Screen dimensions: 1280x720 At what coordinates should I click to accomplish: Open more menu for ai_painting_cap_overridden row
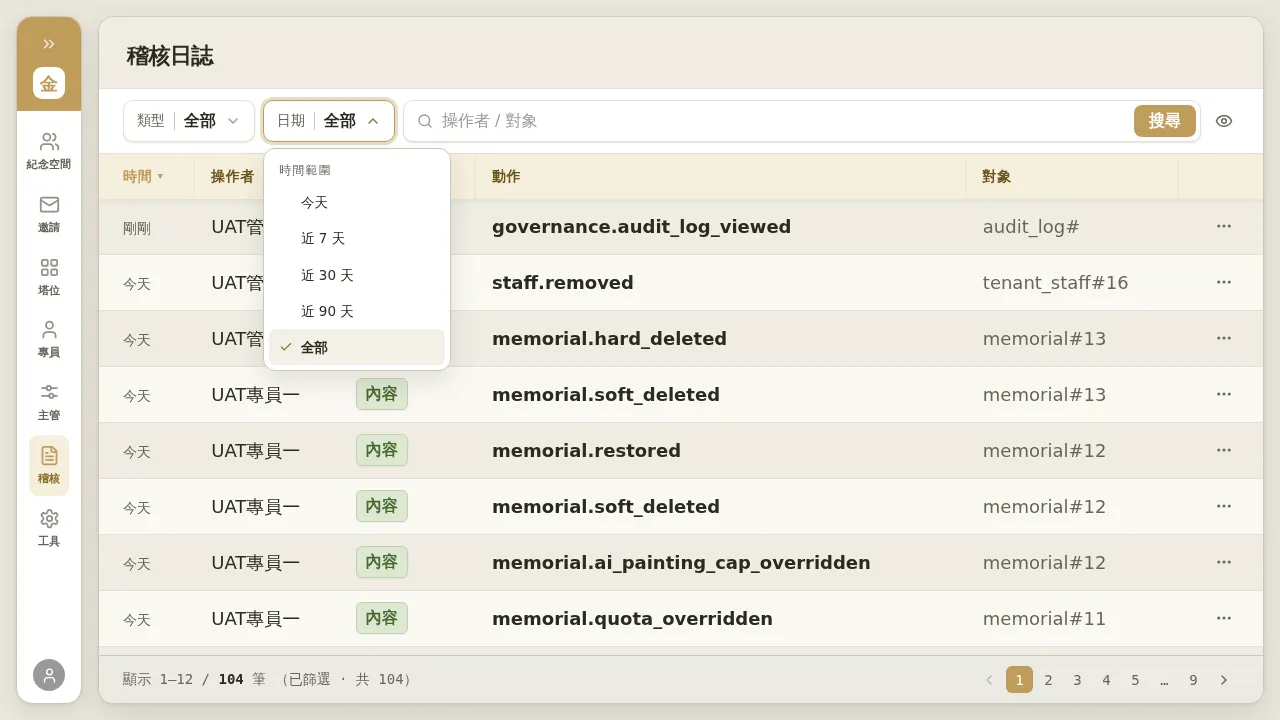click(x=1224, y=562)
